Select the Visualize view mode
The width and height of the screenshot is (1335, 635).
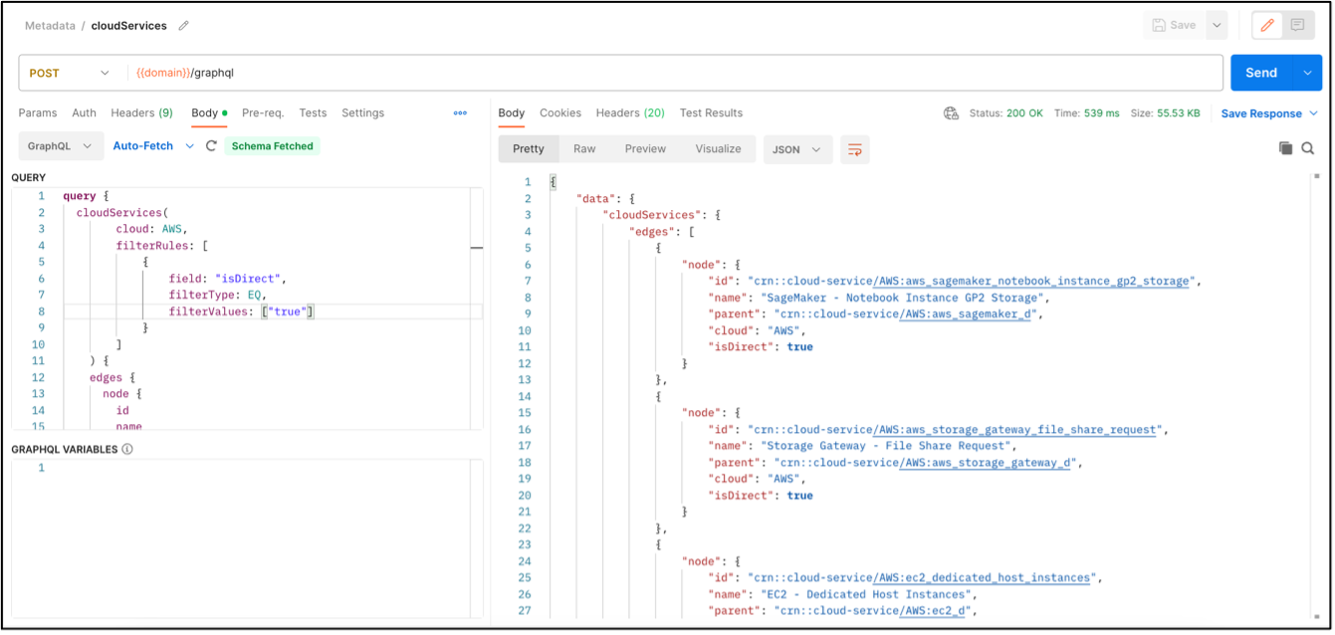pyautogui.click(x=718, y=149)
